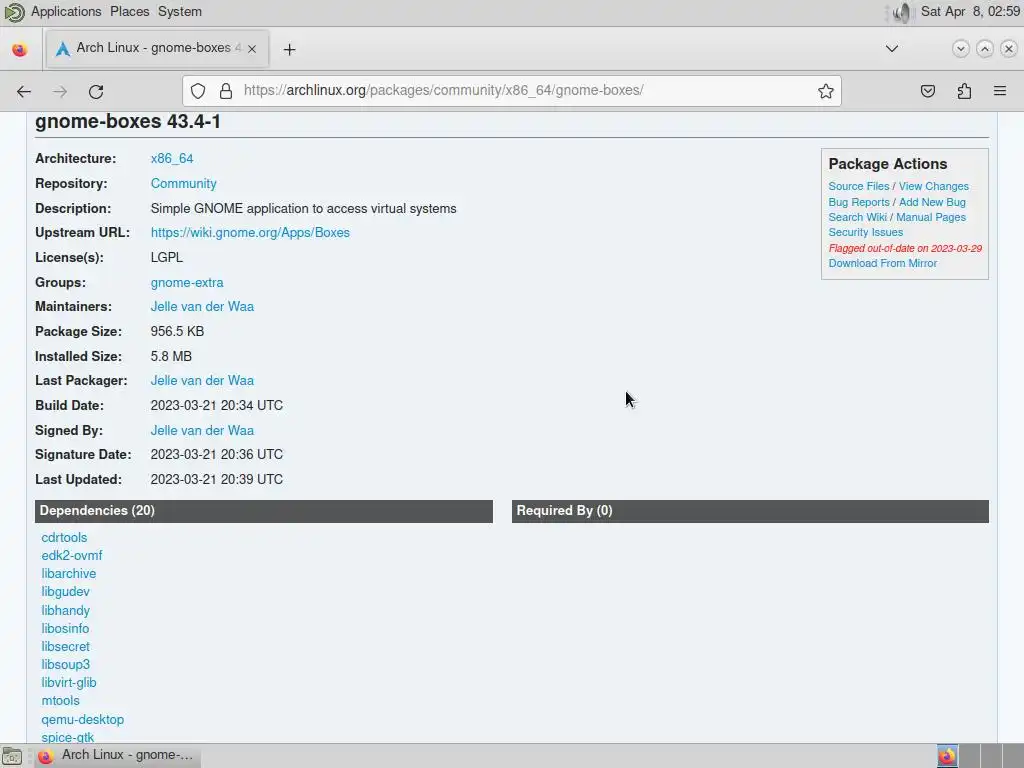The width and height of the screenshot is (1024, 768).
Task: Open the Applications menu
Action: [66, 12]
